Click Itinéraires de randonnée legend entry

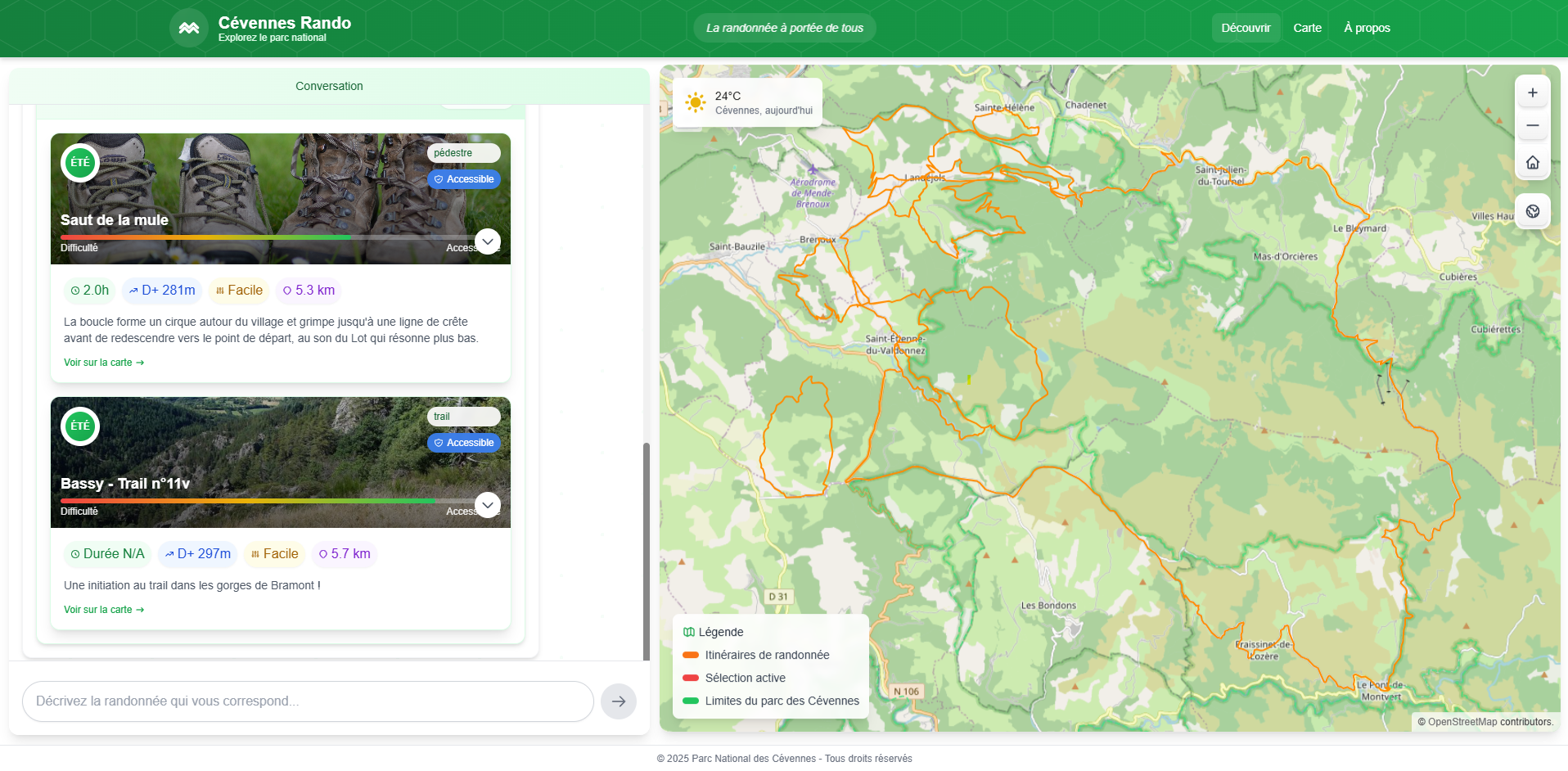755,655
